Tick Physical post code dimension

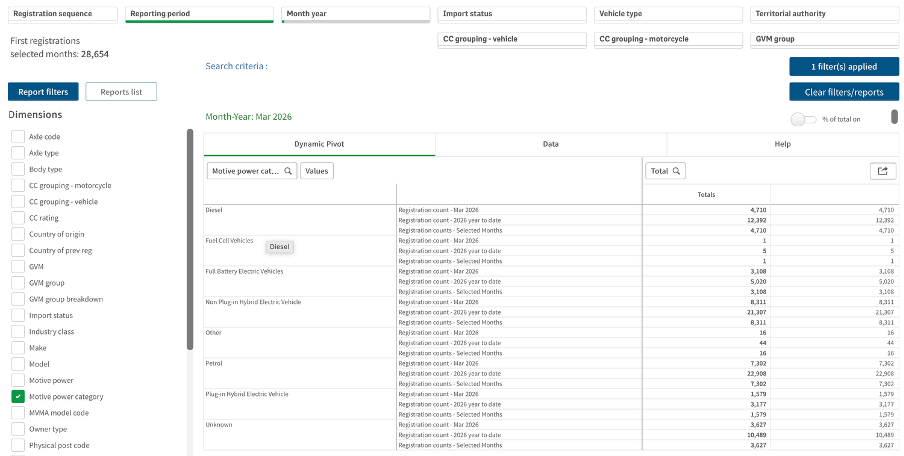coord(18,445)
